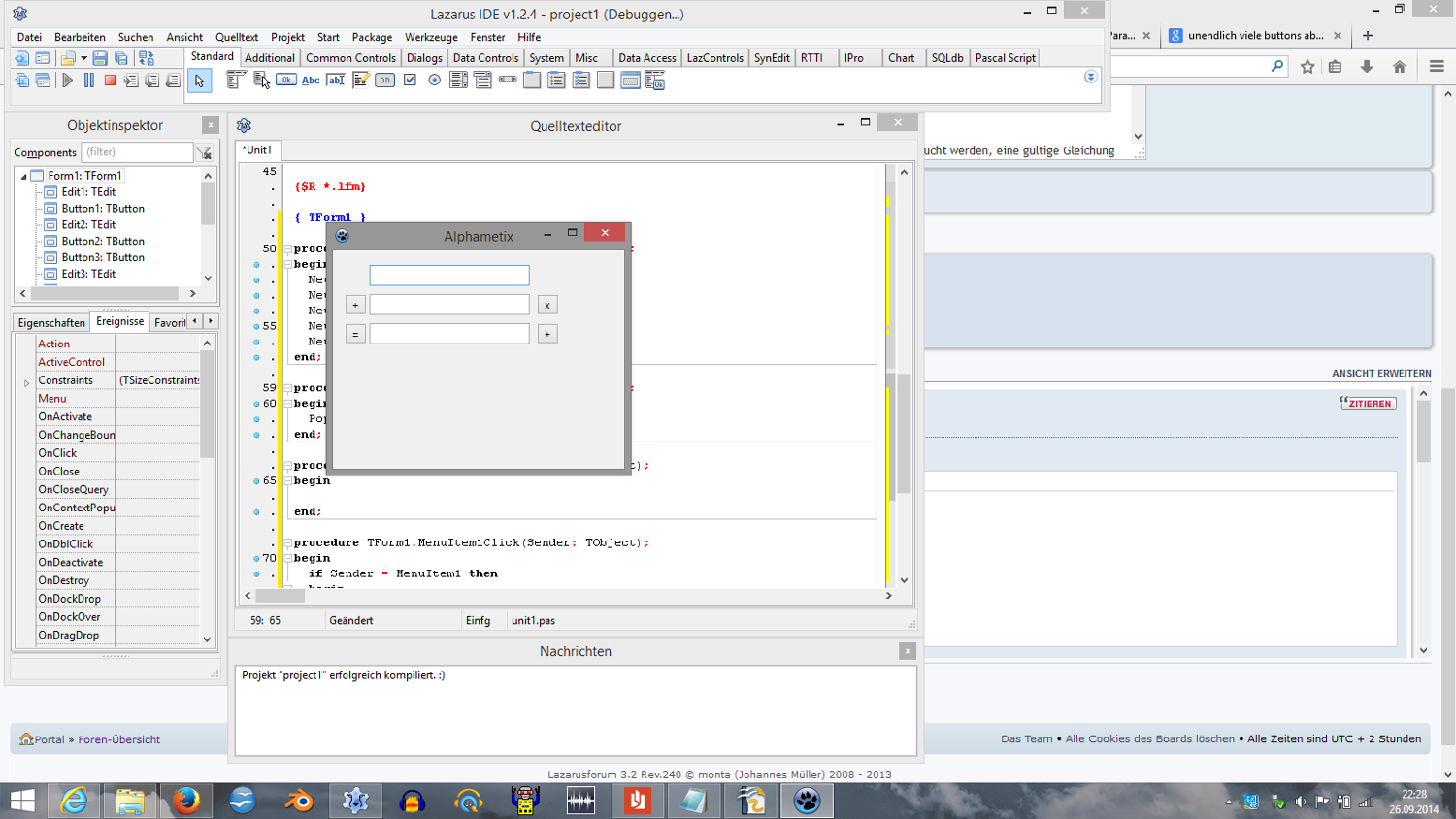Pick the TMemo component icon in palette
Viewport: 1456px width, 819px height.
[x=360, y=81]
